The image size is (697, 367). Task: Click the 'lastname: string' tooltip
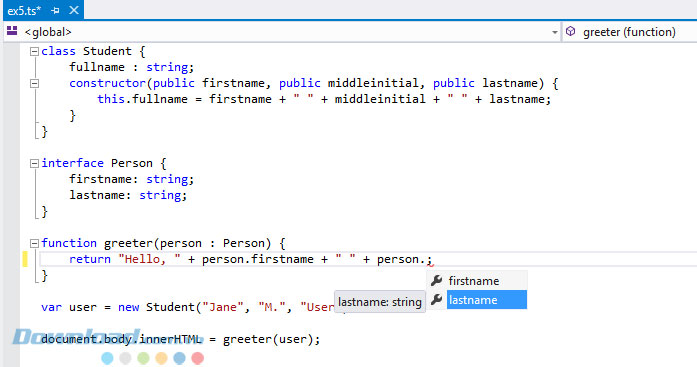(x=380, y=302)
